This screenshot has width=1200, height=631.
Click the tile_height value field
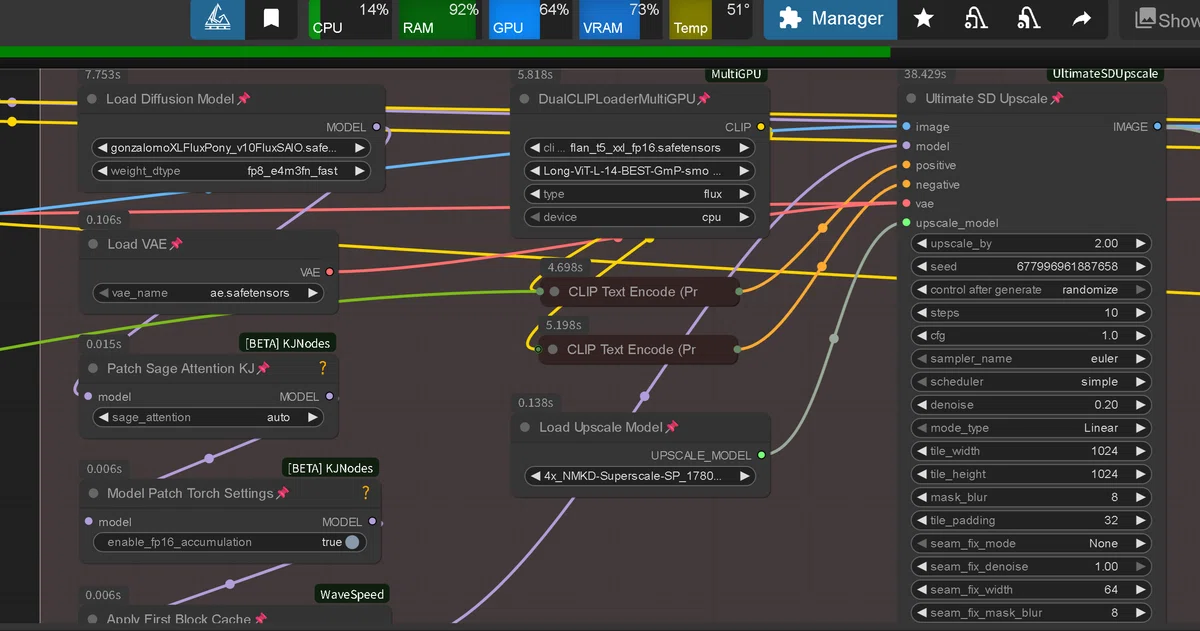[1031, 474]
